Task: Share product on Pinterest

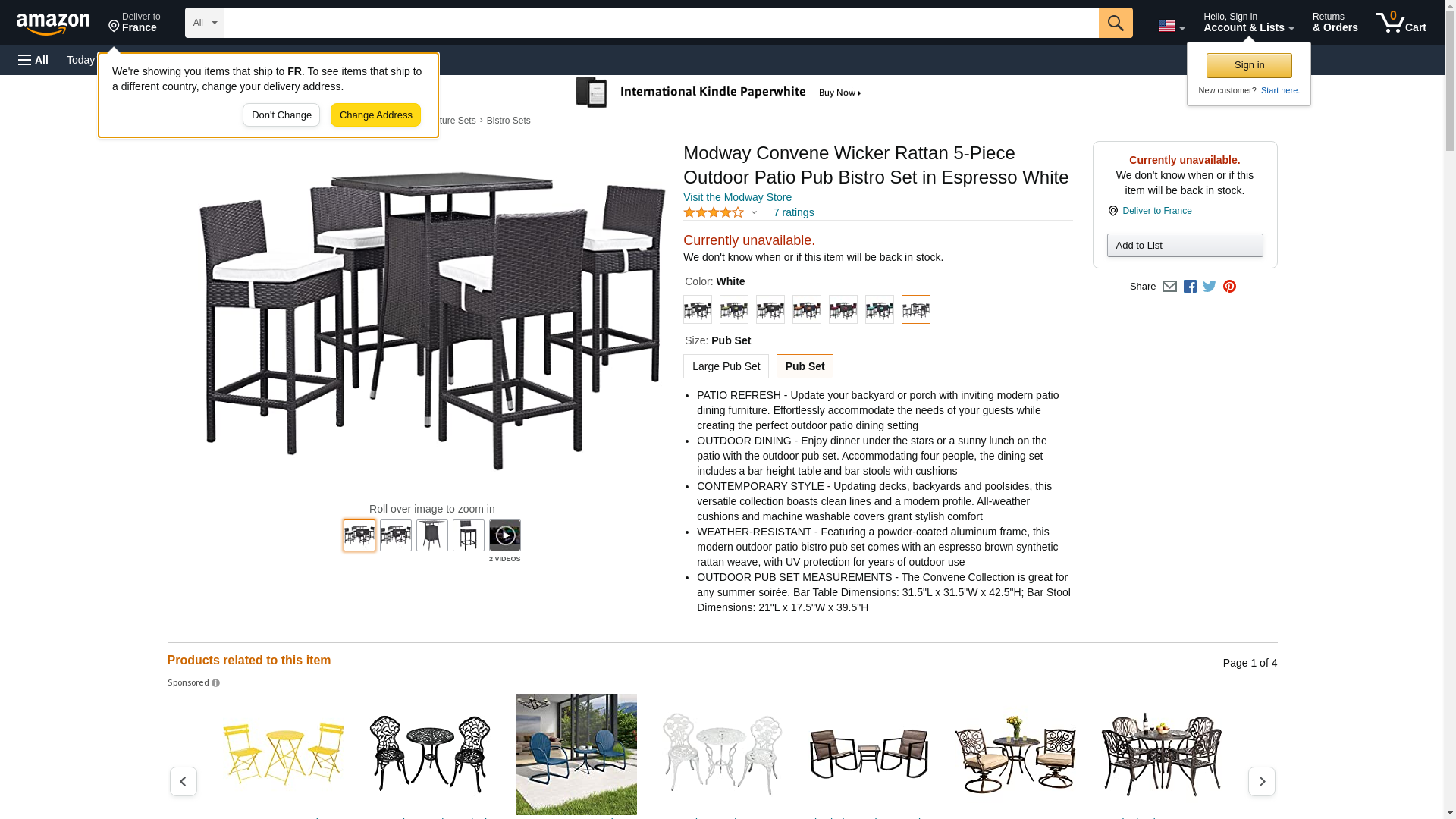Action: (x=1229, y=287)
